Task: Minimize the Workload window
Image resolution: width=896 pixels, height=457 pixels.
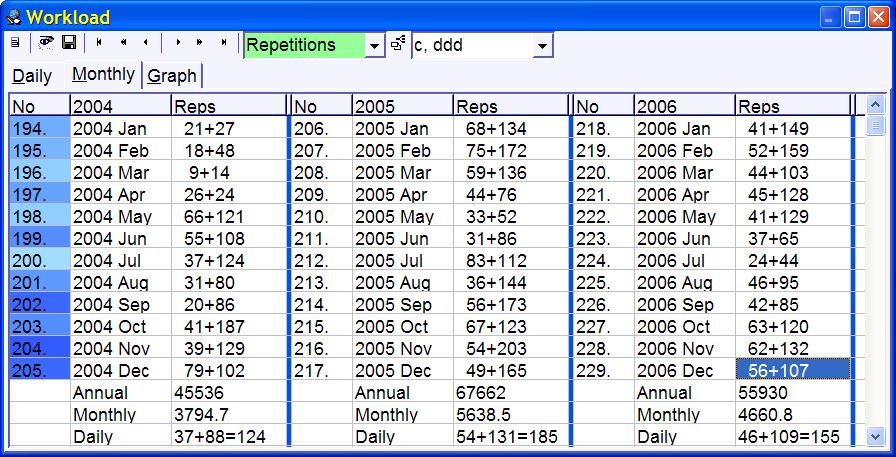Action: (831, 17)
